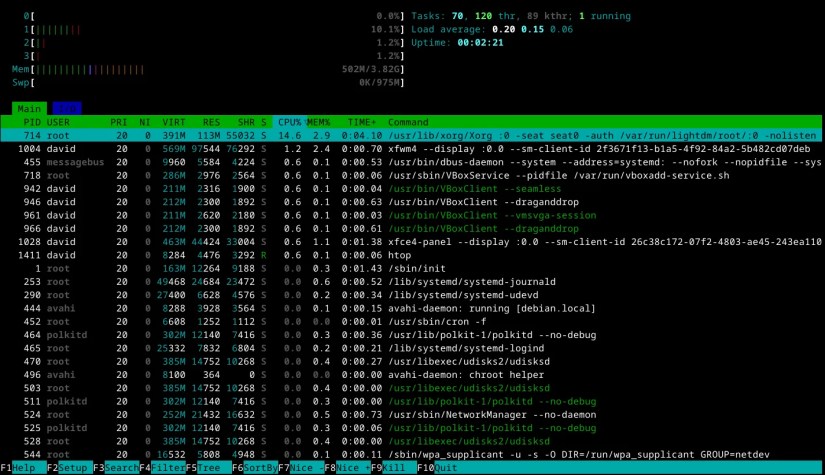Screen dimensions: 825x475
Task: Sort by the VIRT column header
Action: click(x=174, y=122)
